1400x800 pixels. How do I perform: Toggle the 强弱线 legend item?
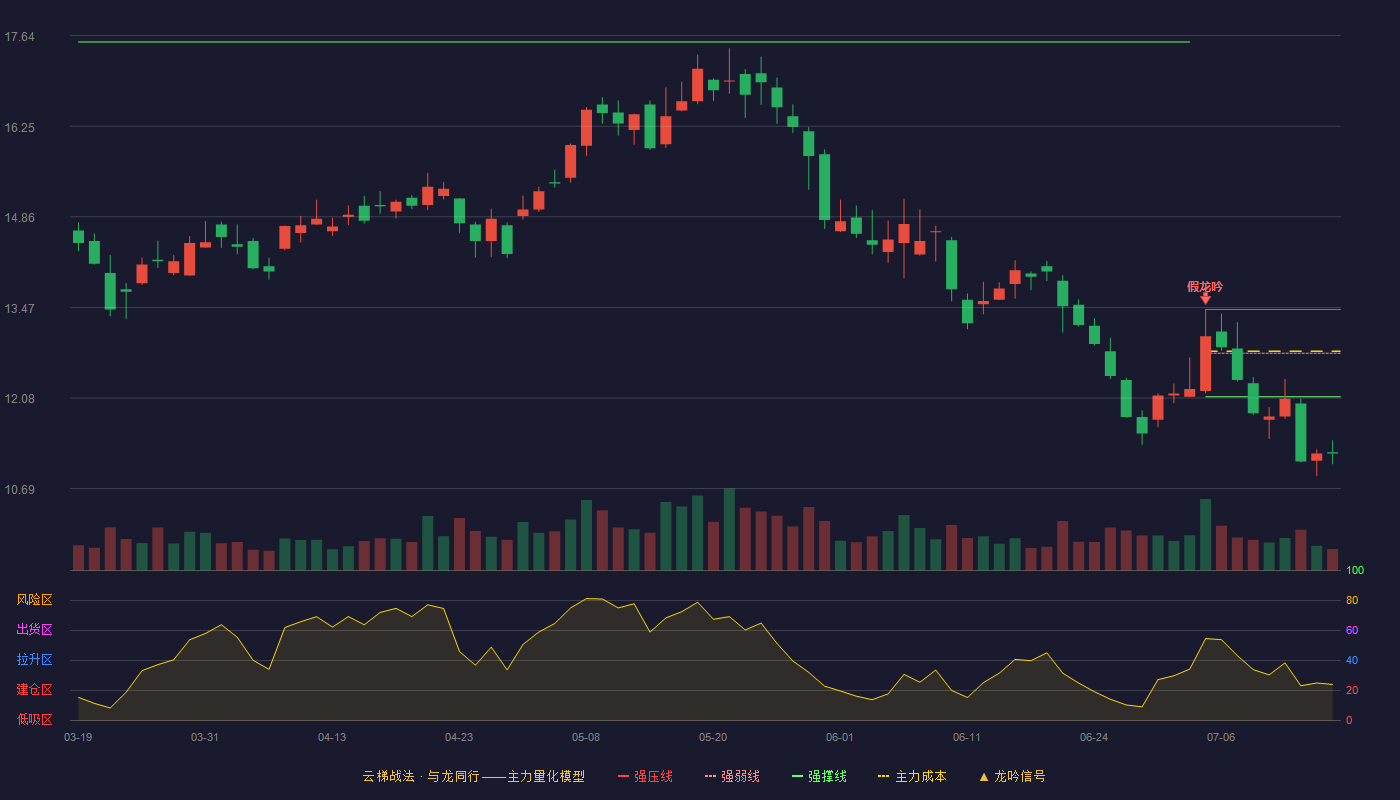(x=732, y=776)
